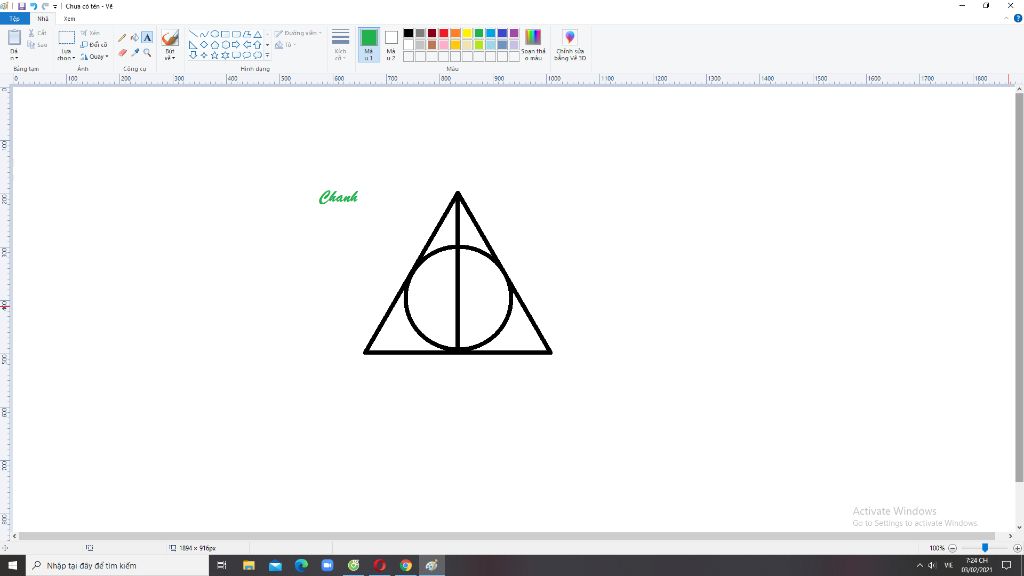This screenshot has height=576, width=1024.
Task: Choose the Right triangle shape
Action: 193,44
